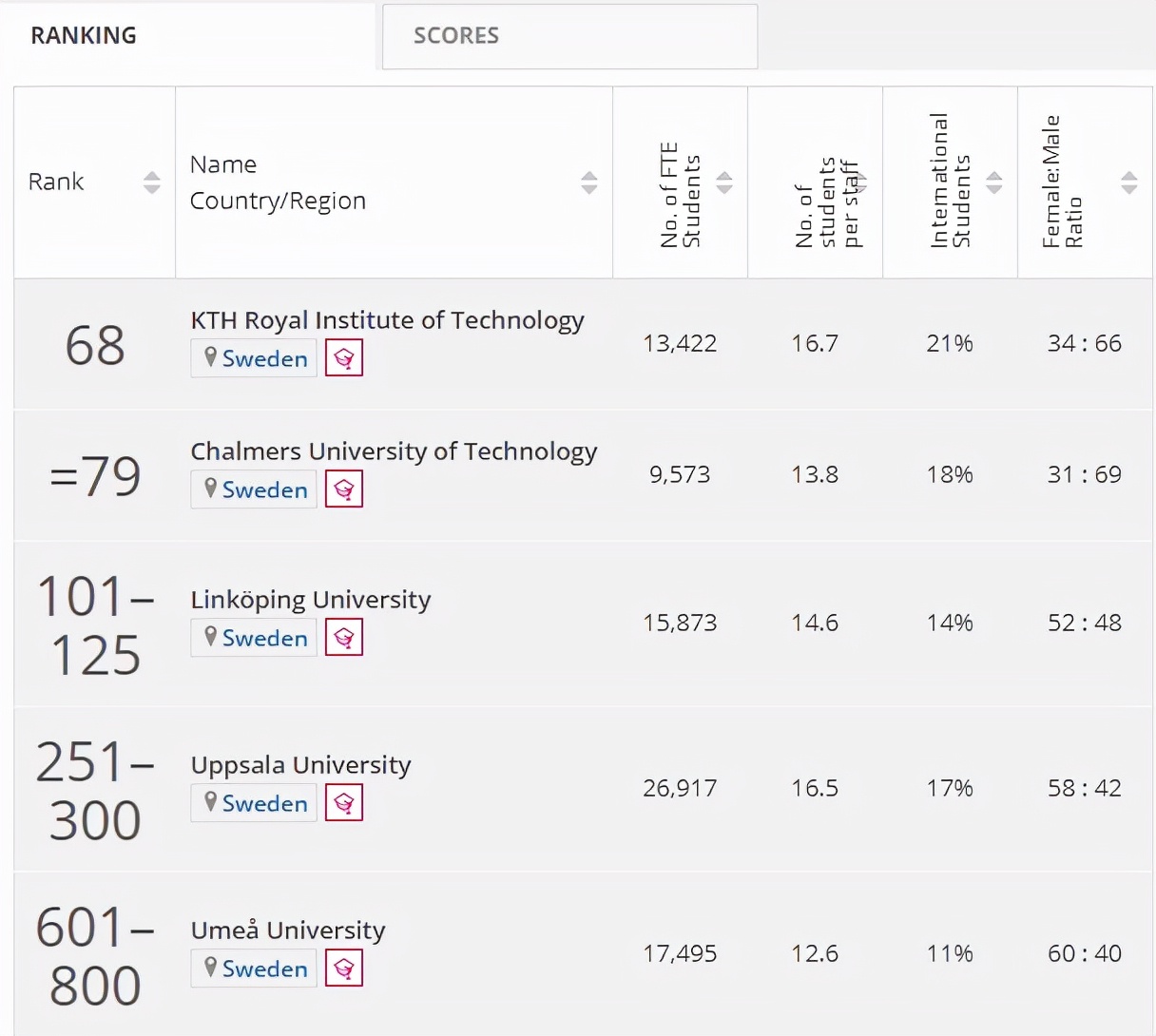
Task: Open Chalmers University of Technology link
Action: coord(394,451)
